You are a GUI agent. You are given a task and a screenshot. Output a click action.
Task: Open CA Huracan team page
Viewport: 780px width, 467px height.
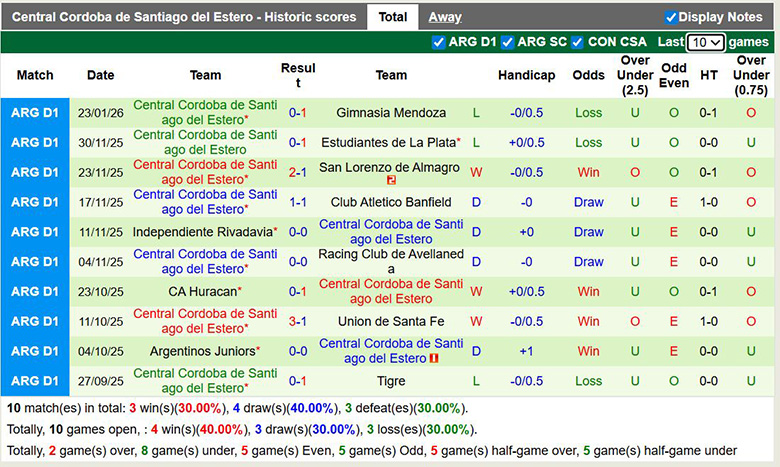click(x=203, y=292)
